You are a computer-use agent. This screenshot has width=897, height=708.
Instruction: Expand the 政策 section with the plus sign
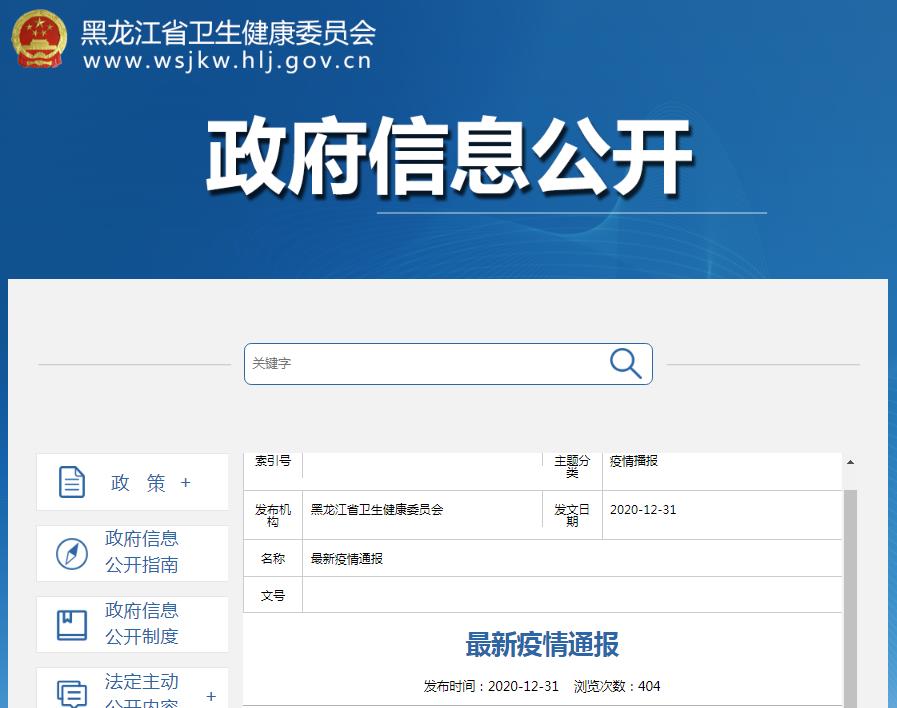pos(185,483)
